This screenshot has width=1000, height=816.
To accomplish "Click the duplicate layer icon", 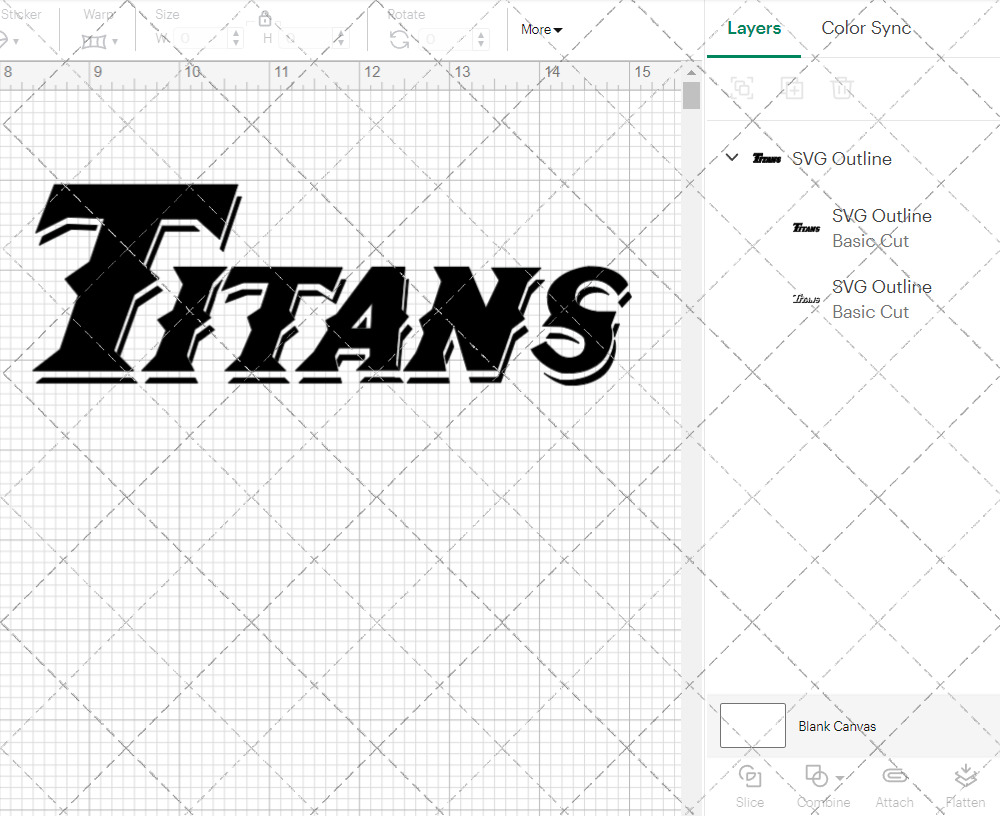I will coord(793,88).
